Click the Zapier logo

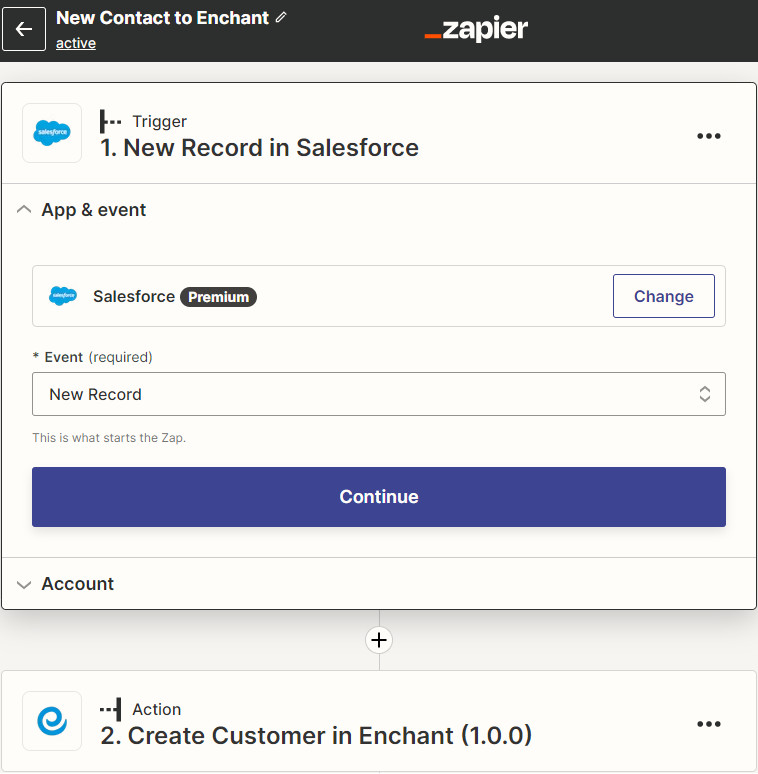coord(476,30)
